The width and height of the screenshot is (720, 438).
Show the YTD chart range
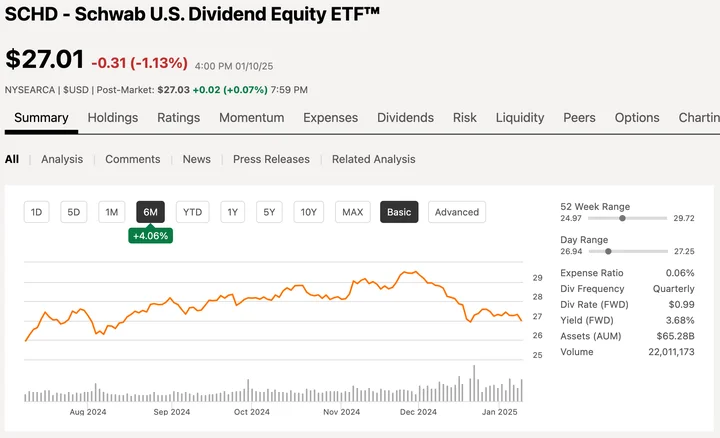tap(193, 212)
